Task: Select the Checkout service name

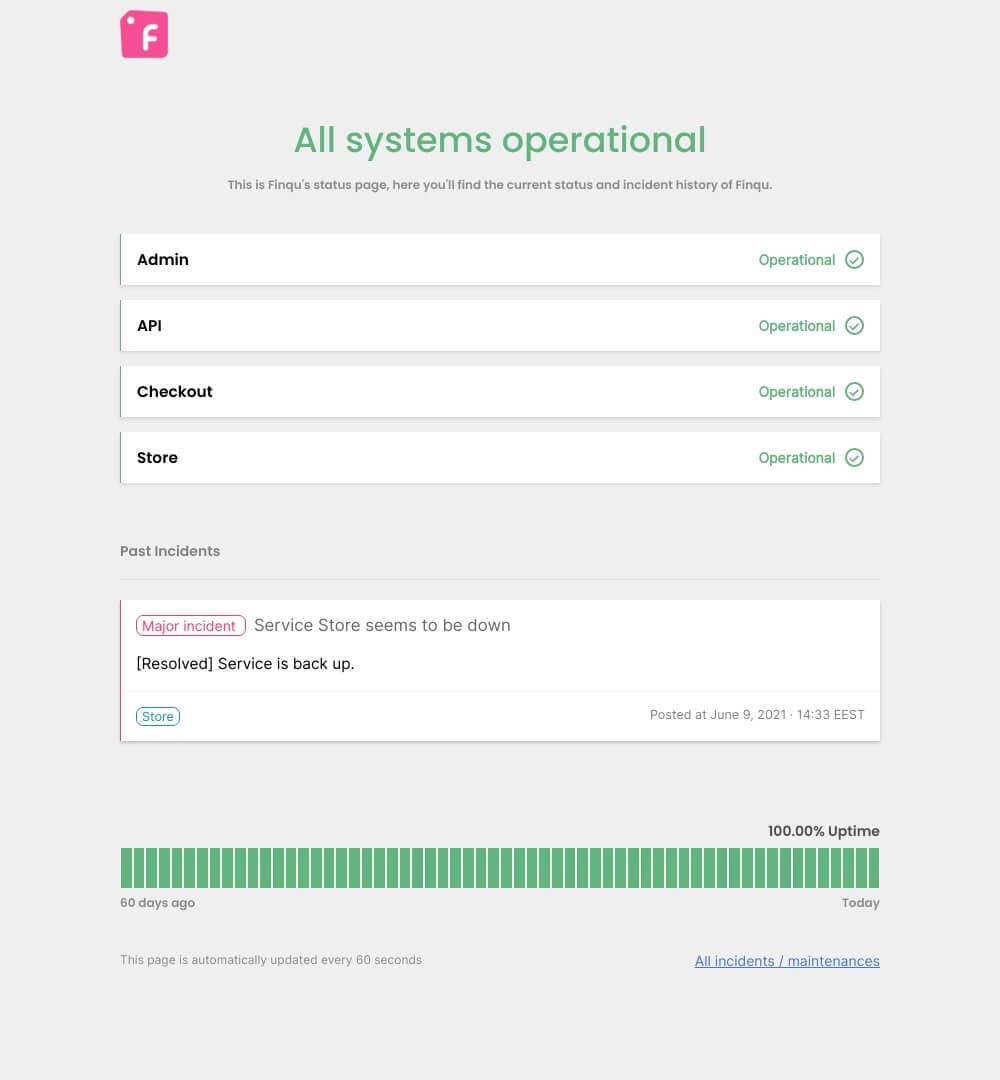Action: tap(175, 392)
